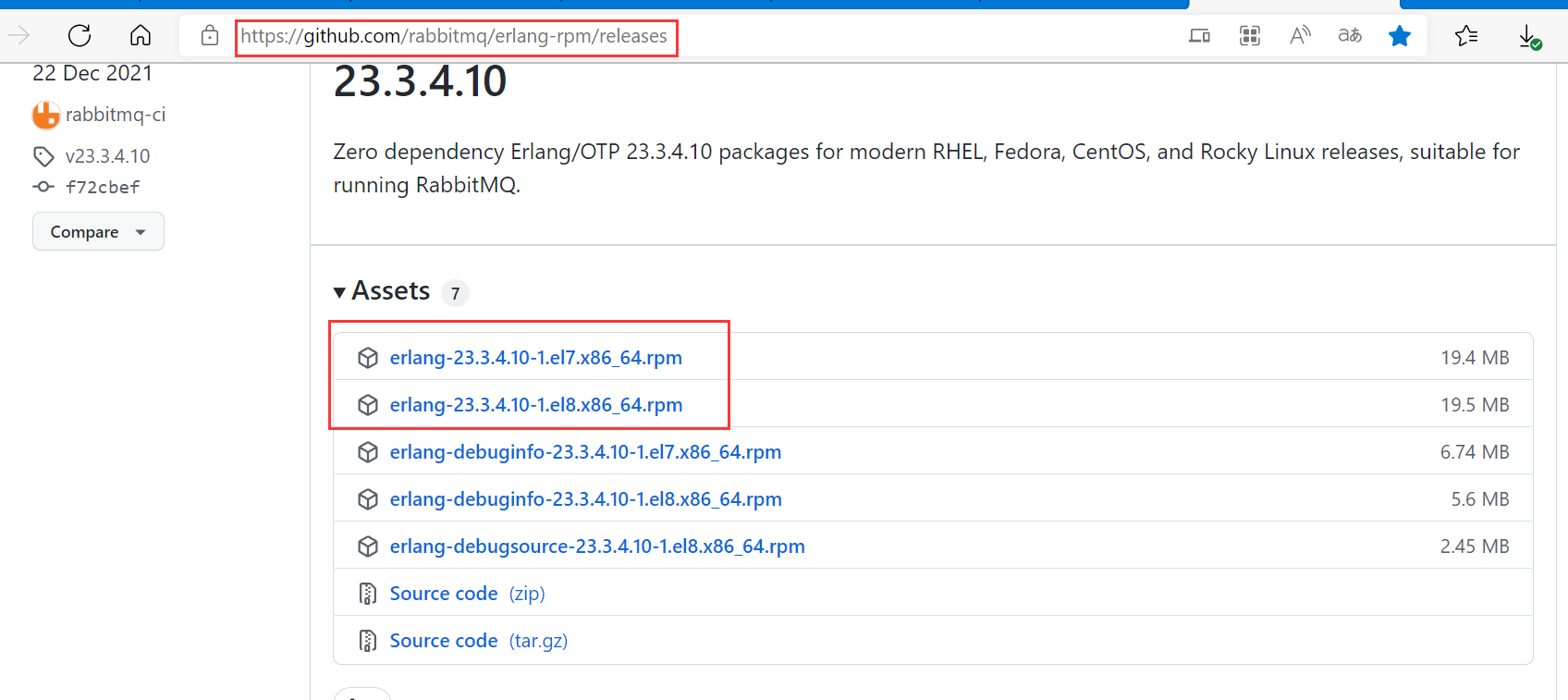Click the QR code / apps icon

(1250, 36)
